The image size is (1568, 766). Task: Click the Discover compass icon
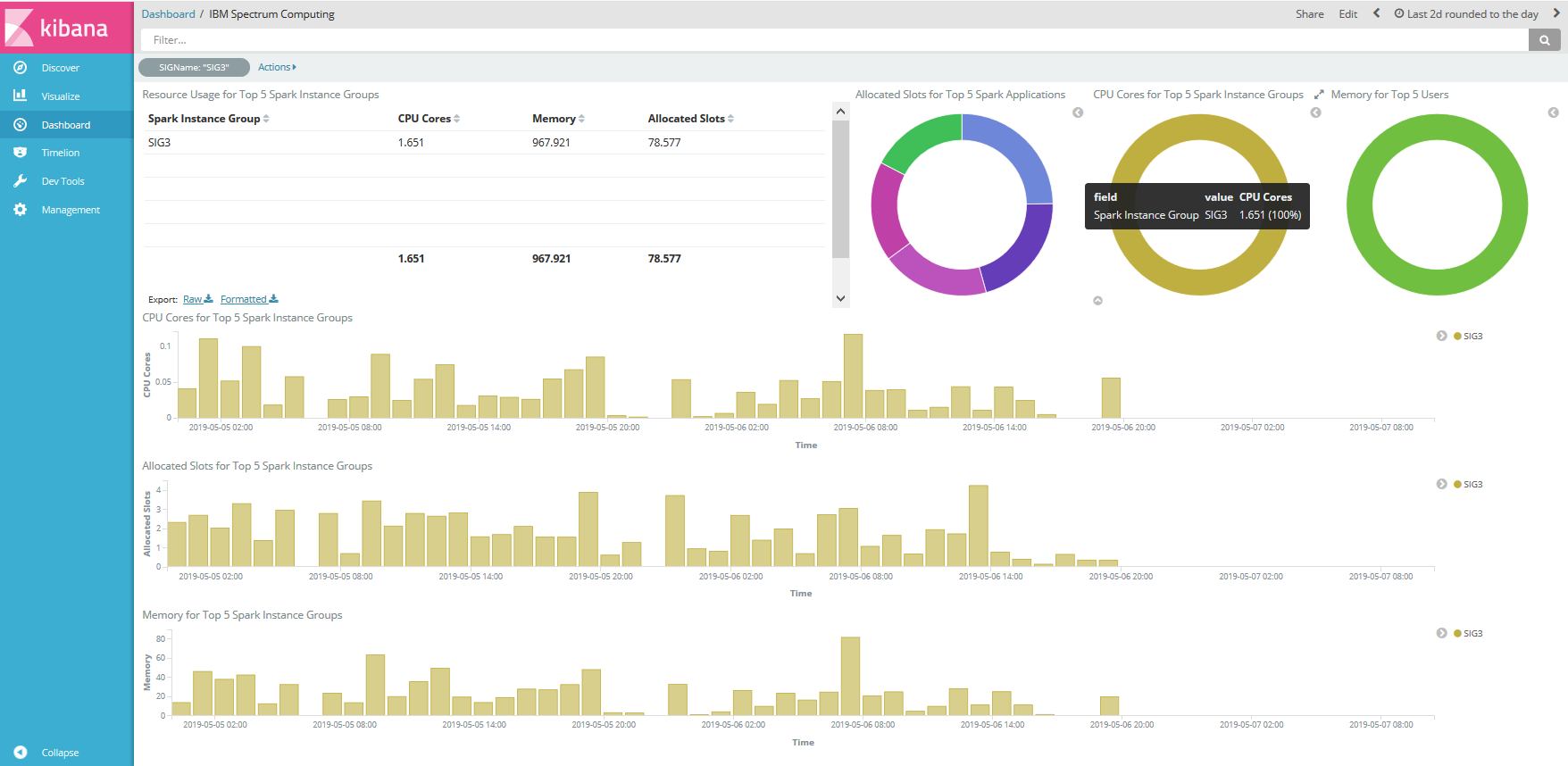[20, 68]
